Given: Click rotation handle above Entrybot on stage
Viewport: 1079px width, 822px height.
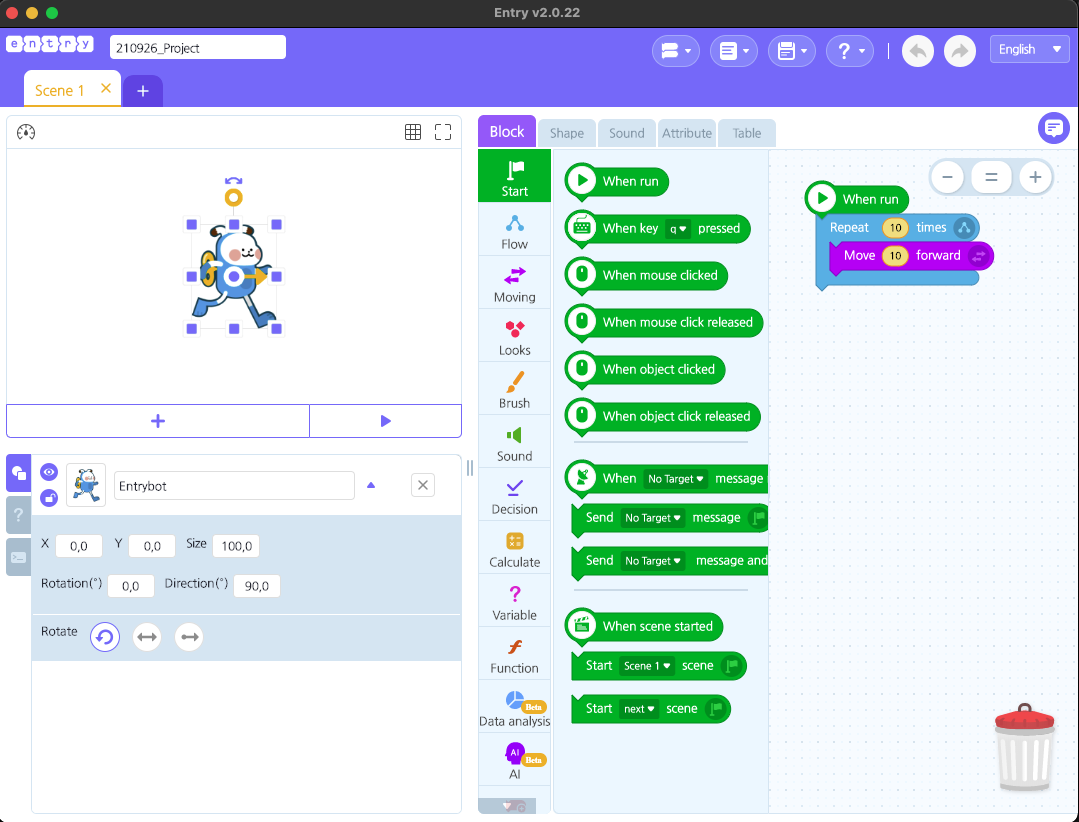Looking at the screenshot, I should coord(234,198).
